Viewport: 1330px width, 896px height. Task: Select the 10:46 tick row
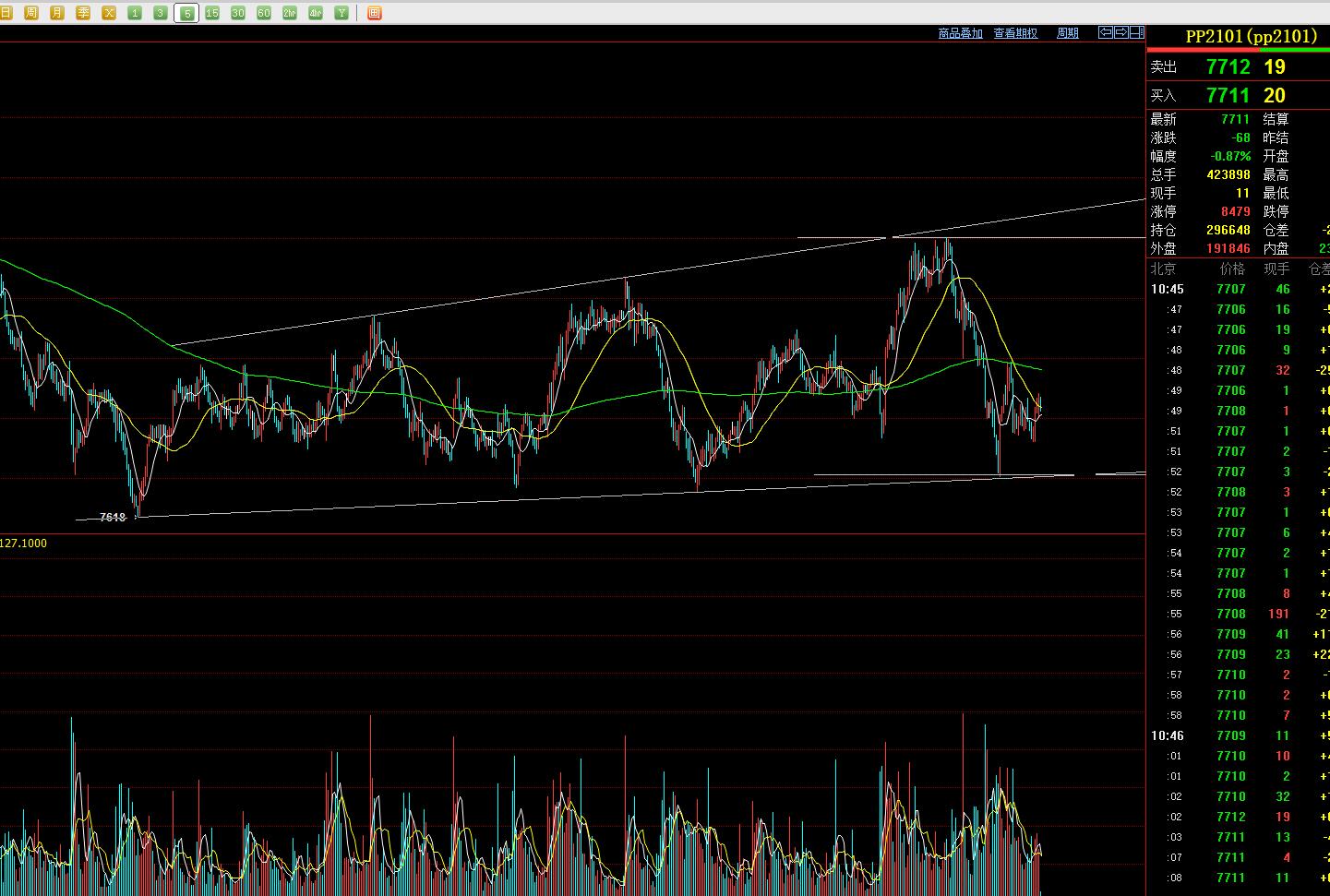click(1238, 735)
